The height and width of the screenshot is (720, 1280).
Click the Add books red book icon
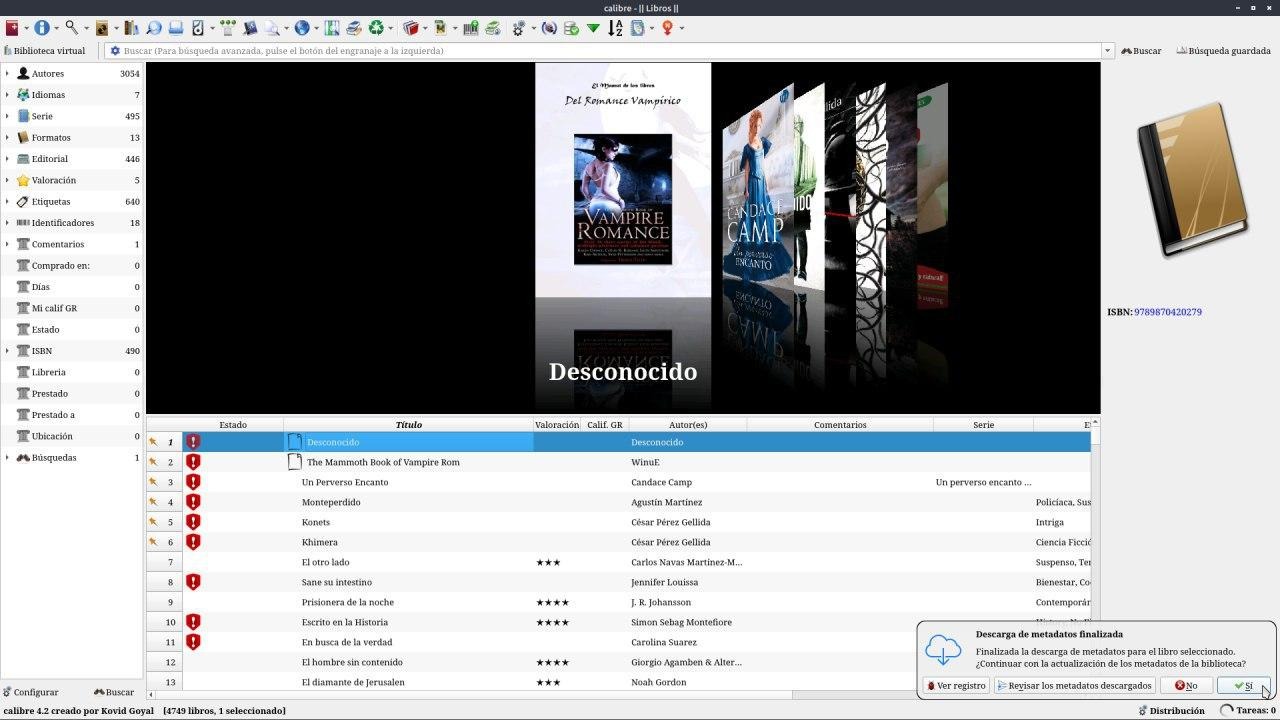11,28
